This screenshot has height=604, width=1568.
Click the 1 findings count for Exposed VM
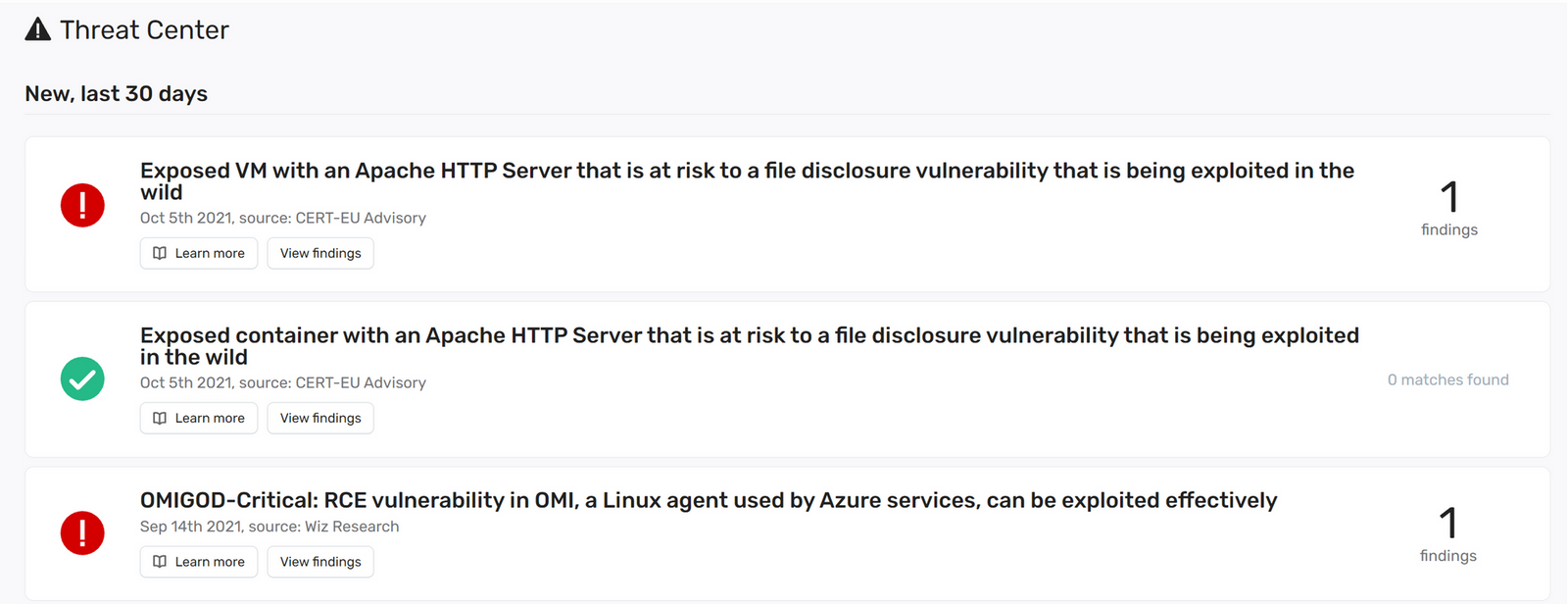click(1449, 208)
